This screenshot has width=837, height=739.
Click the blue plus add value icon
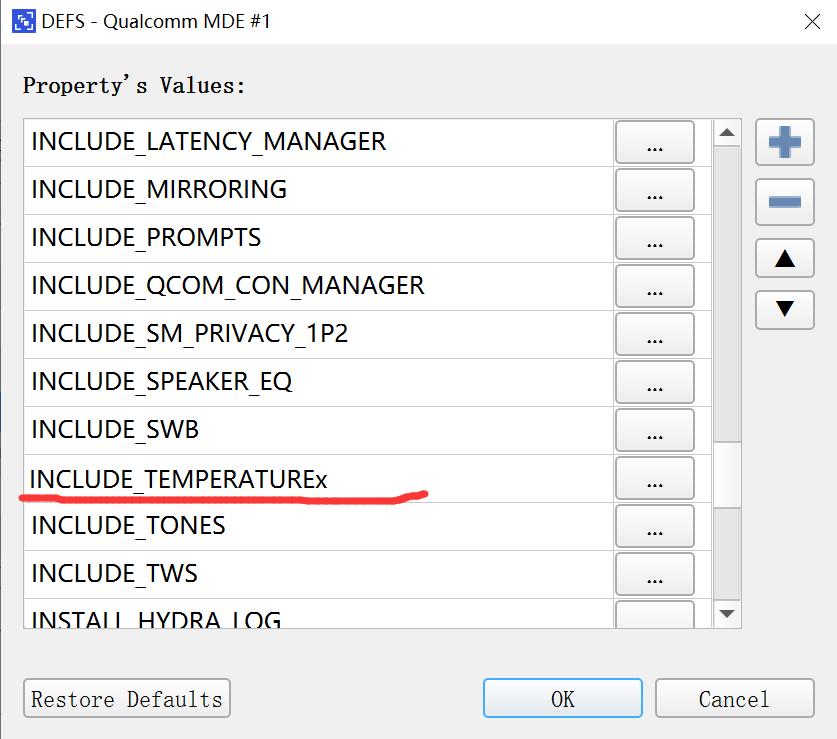click(784, 142)
